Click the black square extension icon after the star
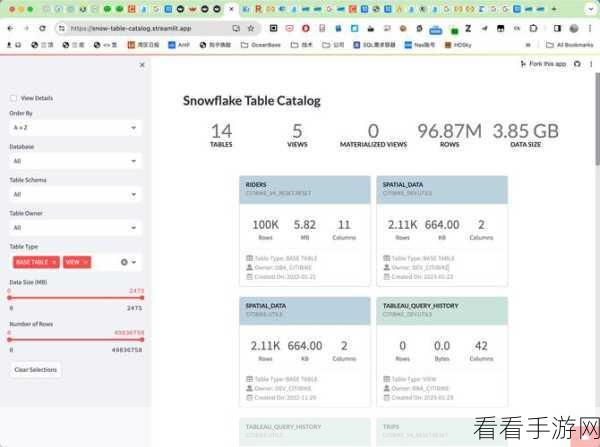This screenshot has width=600, height=447. [273, 28]
